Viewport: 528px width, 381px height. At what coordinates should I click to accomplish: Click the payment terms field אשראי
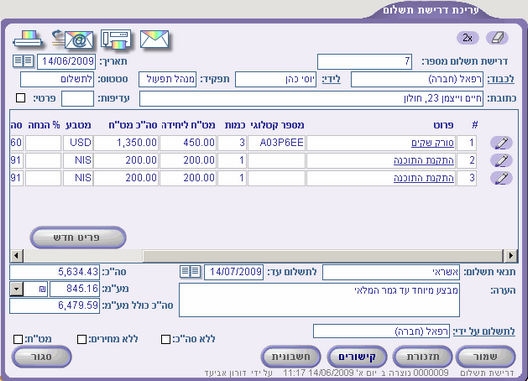[x=391, y=272]
